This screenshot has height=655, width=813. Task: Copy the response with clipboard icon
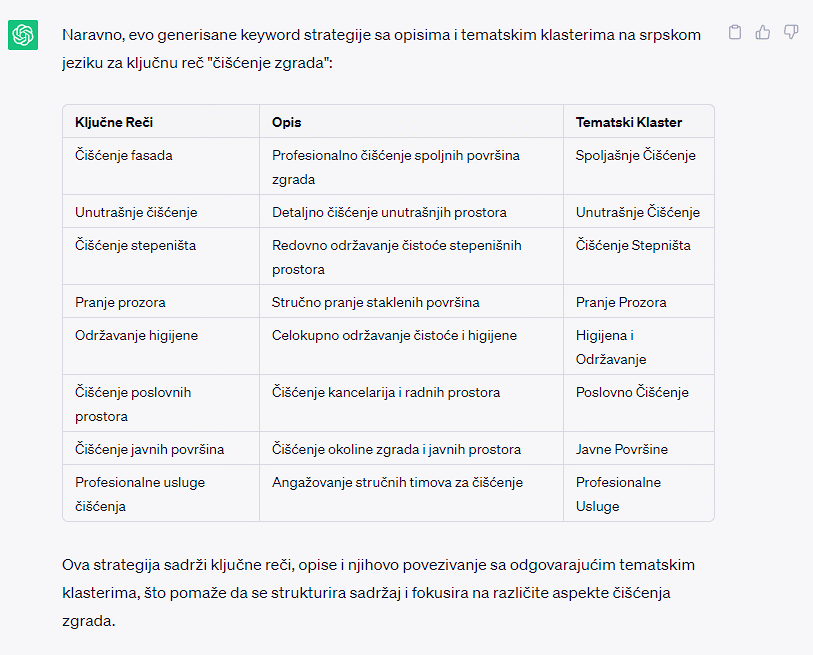(x=735, y=32)
